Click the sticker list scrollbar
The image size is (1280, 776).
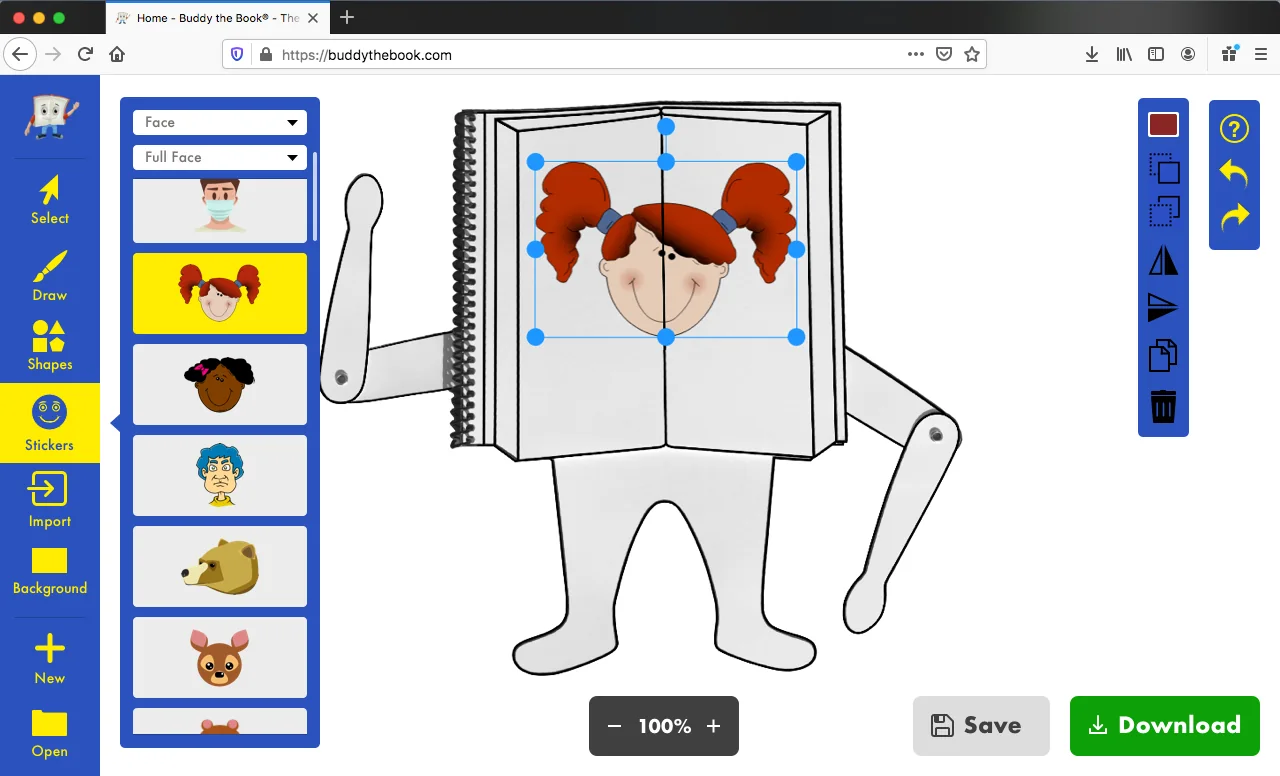click(315, 196)
